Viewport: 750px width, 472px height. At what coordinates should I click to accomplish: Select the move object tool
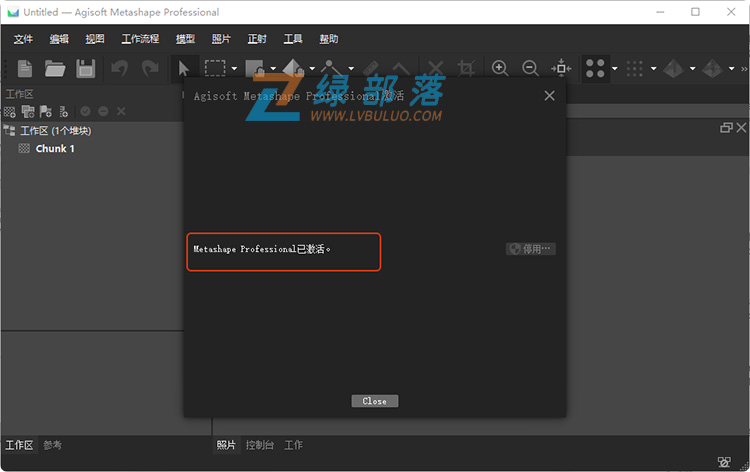[293, 68]
